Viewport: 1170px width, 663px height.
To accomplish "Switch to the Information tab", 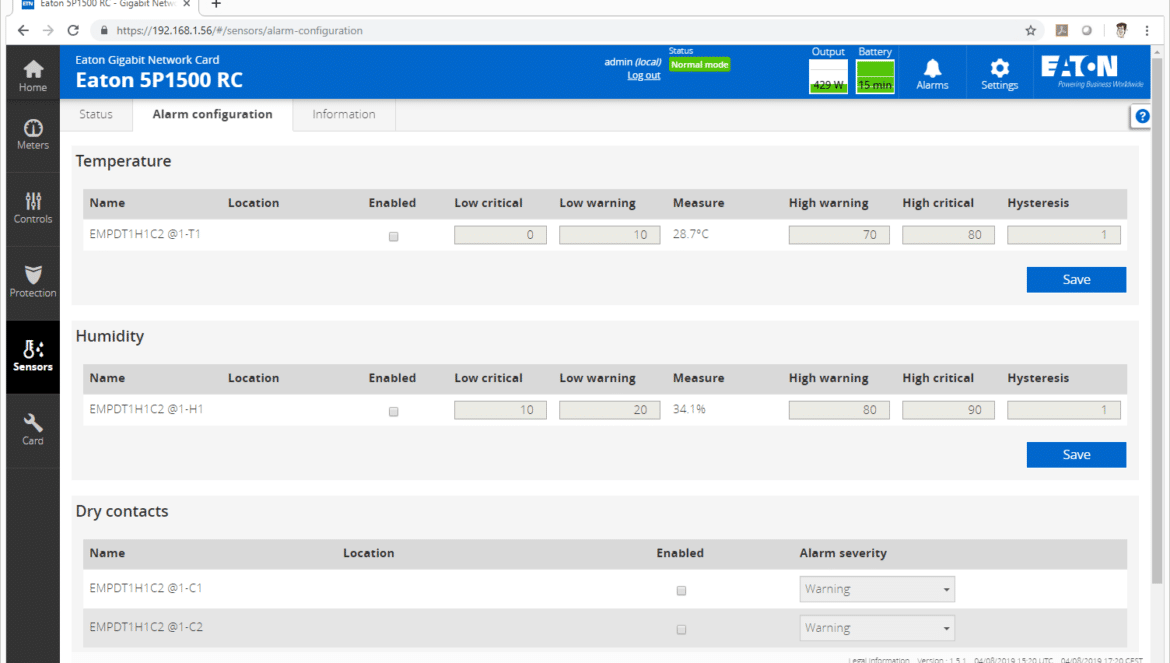I will click(344, 114).
